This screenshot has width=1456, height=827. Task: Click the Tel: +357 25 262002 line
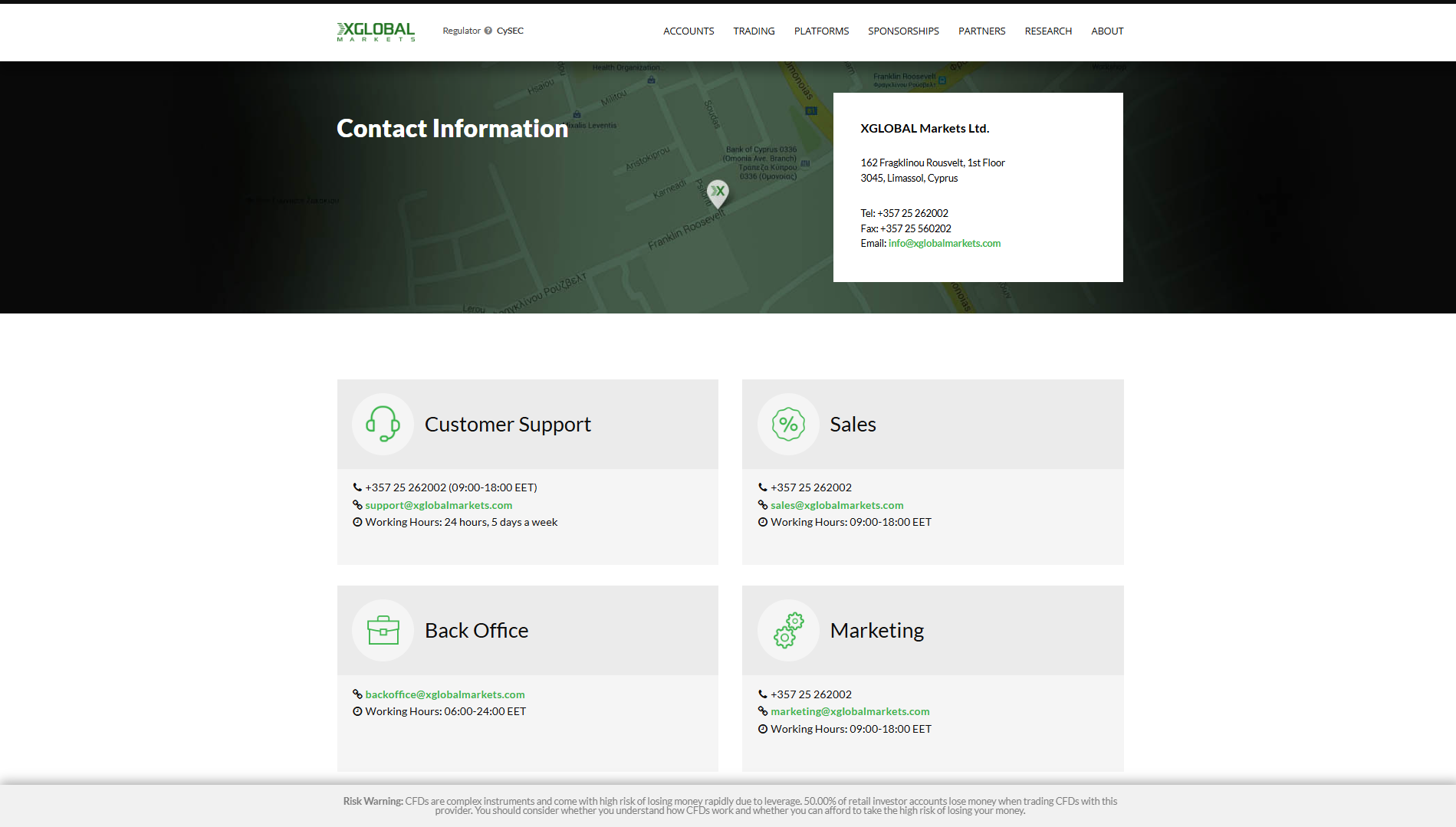click(x=904, y=213)
